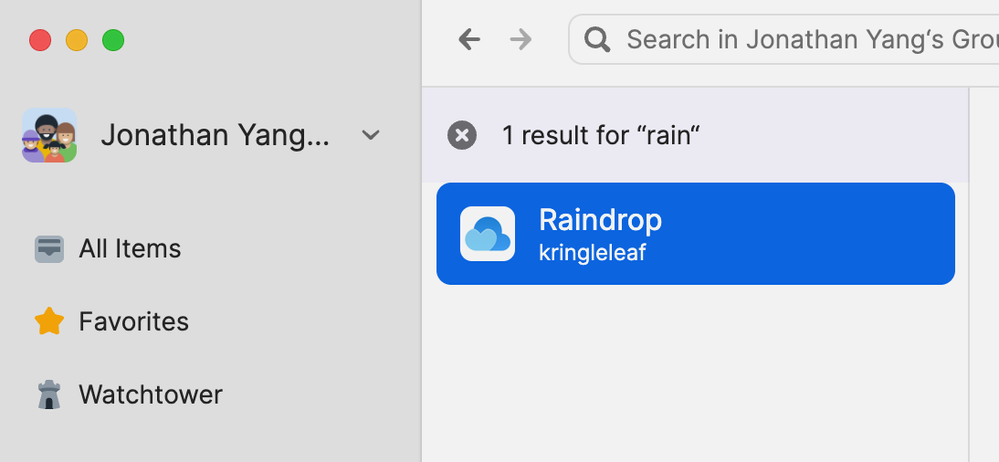Viewport: 999px width, 462px height.
Task: Click the Favorites star icon
Action: pyautogui.click(x=49, y=322)
